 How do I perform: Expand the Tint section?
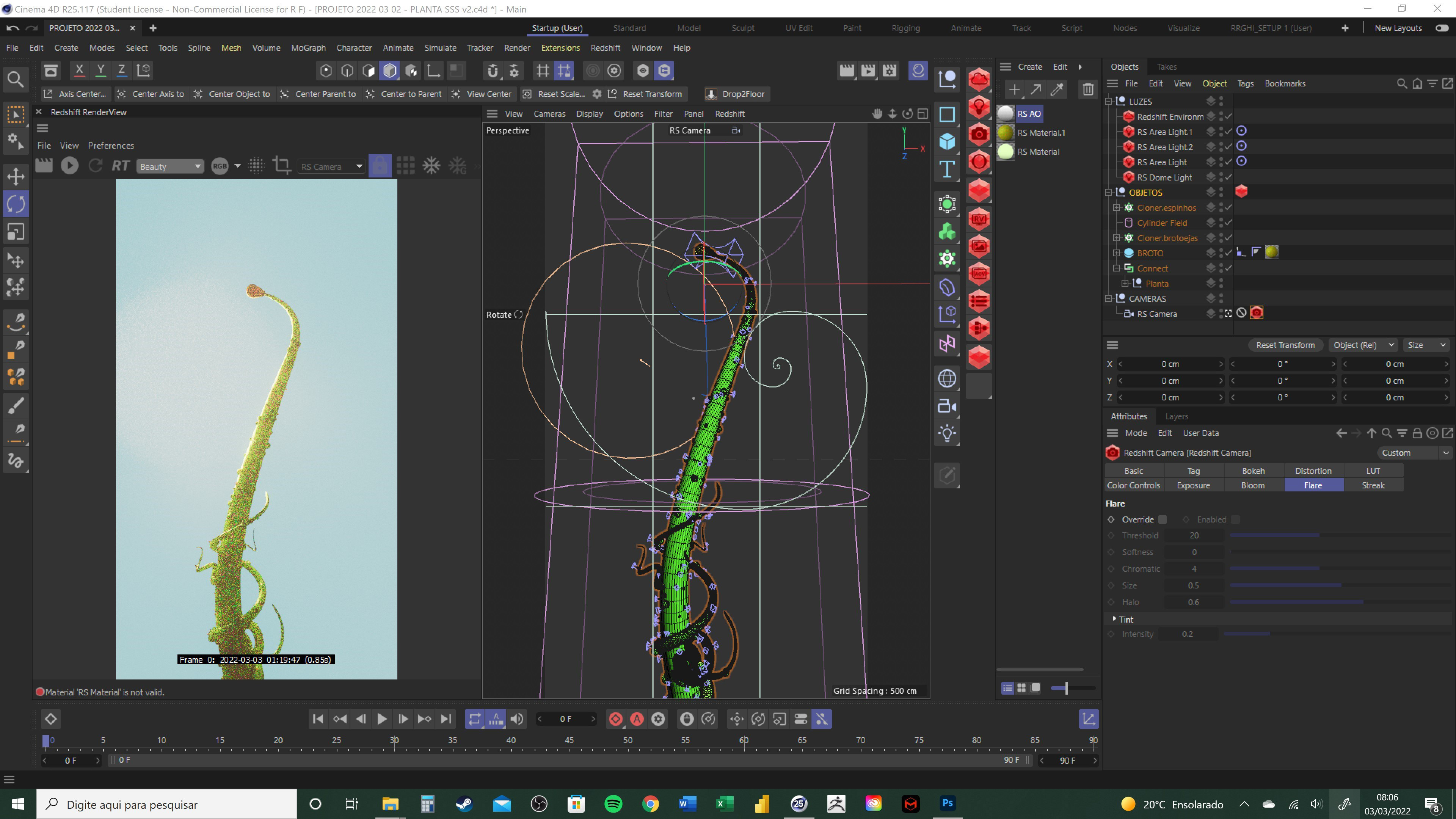[1115, 619]
